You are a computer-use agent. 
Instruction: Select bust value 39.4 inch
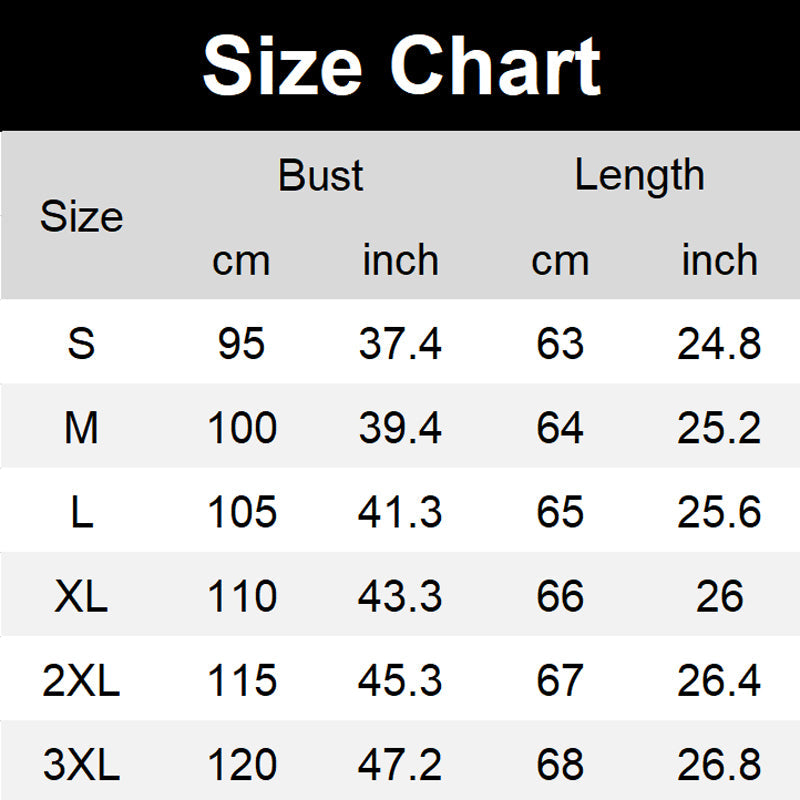[x=400, y=428]
